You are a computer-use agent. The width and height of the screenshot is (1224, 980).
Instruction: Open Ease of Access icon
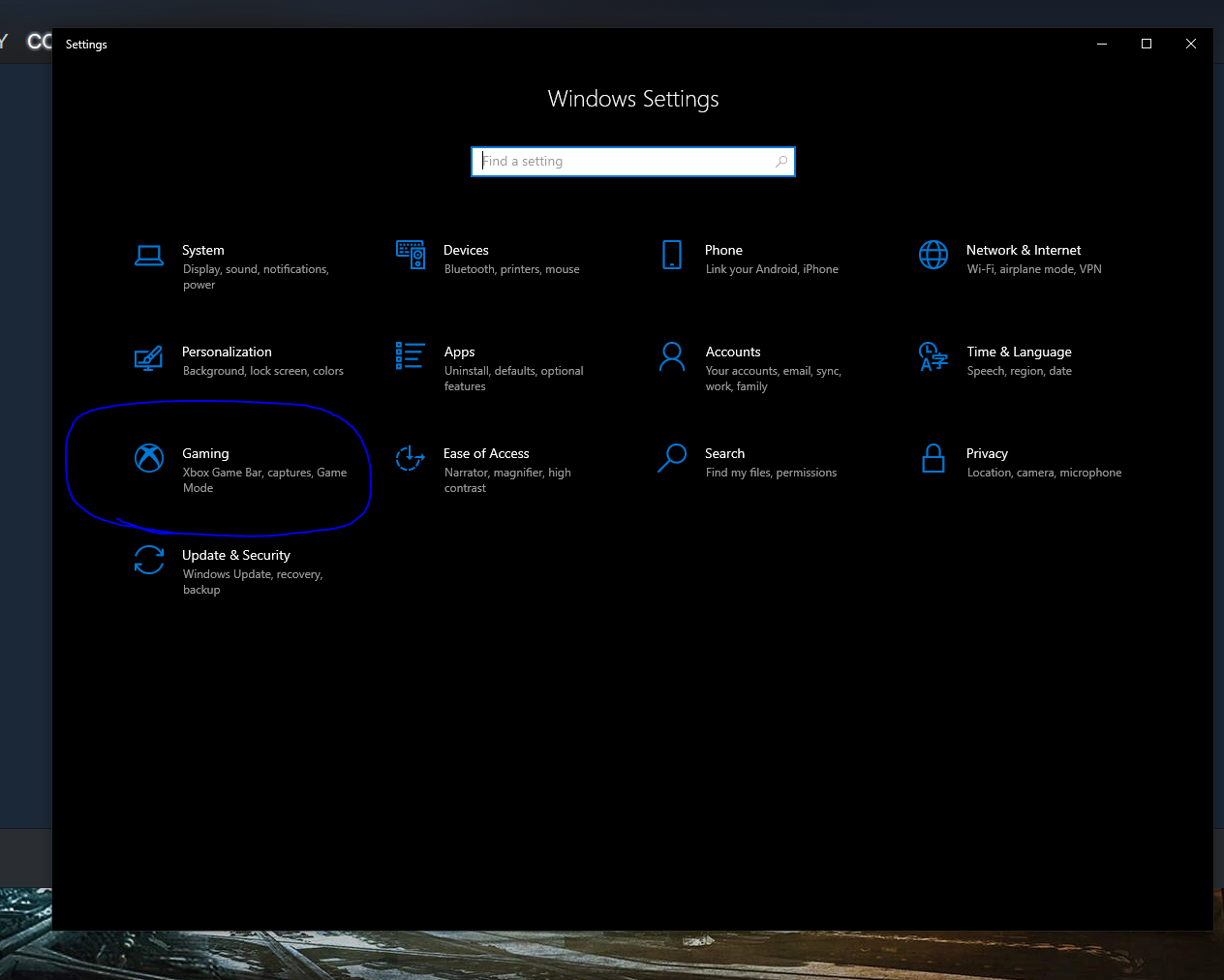411,458
